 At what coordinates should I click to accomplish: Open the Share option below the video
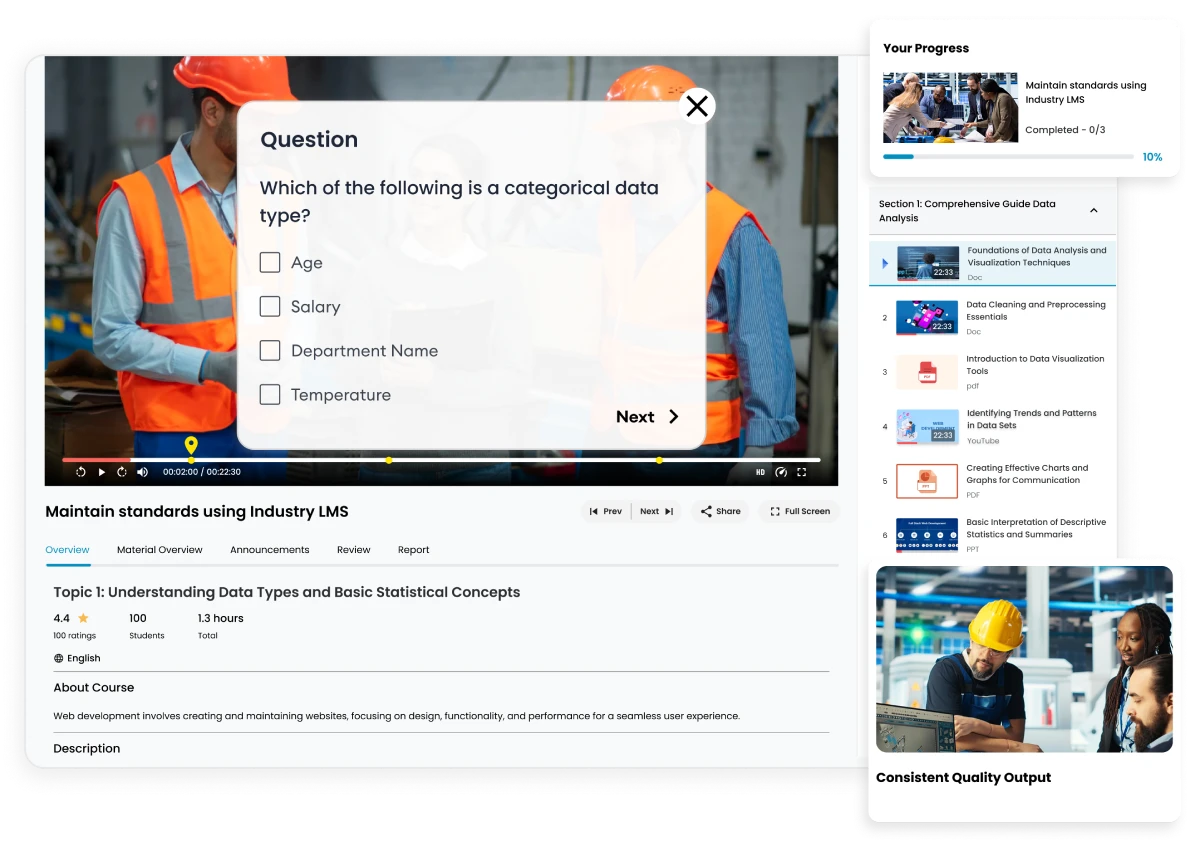(x=720, y=511)
